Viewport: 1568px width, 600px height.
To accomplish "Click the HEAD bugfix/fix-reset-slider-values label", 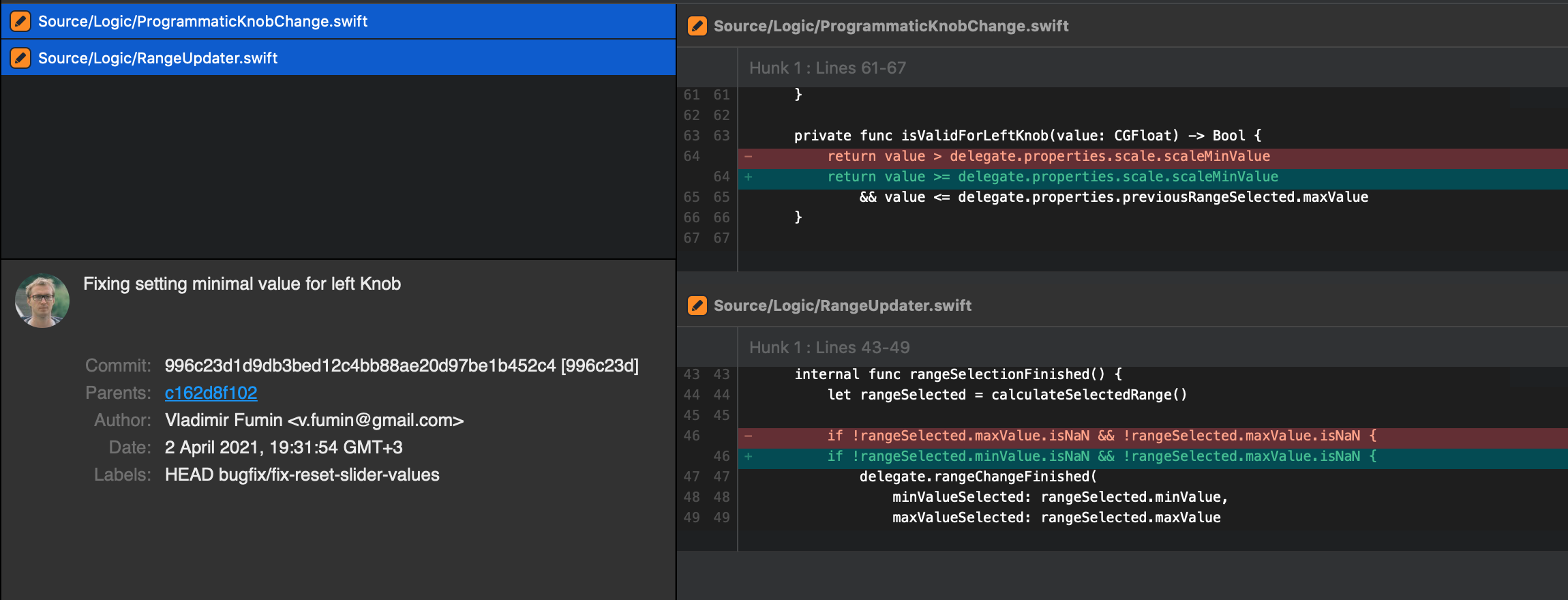I will pos(302,475).
